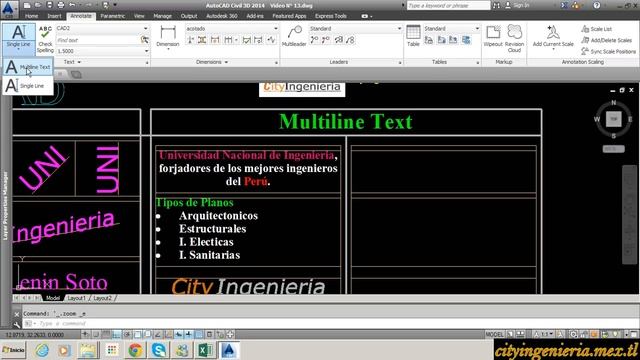Open Chrome from taskbar
This screenshot has height=360, width=640.
(x=135, y=350)
